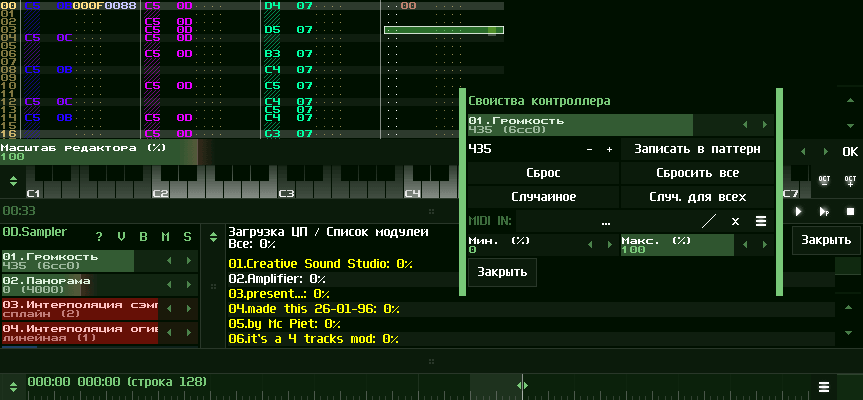Screen dimensions: 863x400
Task: Increase value 435 with the plus icon
Action: coord(609,149)
